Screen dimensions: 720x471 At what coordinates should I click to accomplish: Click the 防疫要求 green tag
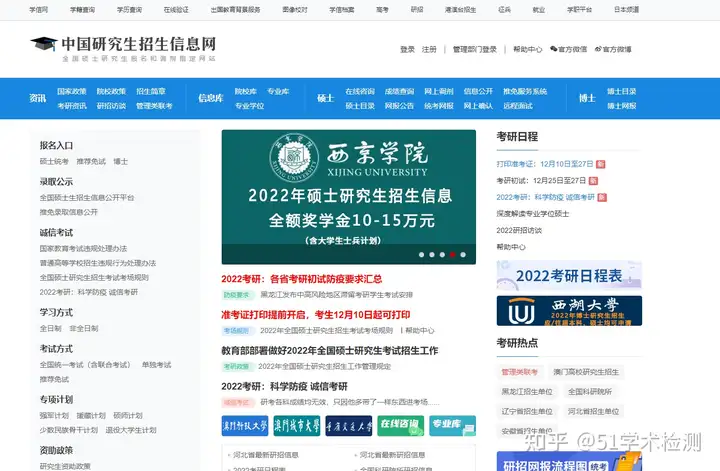[x=236, y=295]
